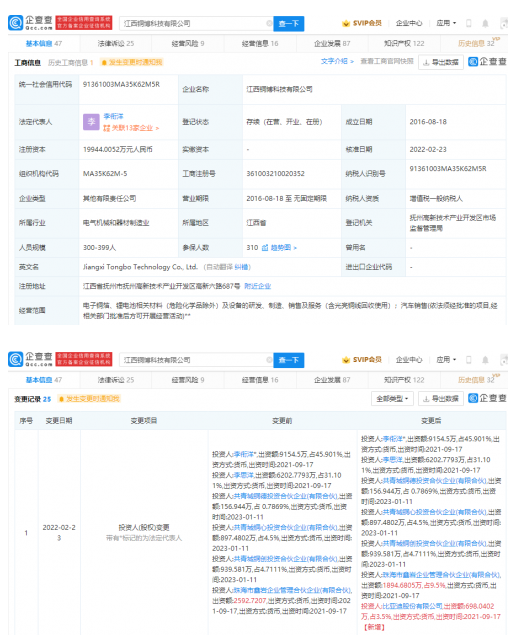The width and height of the screenshot is (515, 638).
Task: Open the 企业发展 87 tab on the 工商信息 page
Action: coord(332,44)
